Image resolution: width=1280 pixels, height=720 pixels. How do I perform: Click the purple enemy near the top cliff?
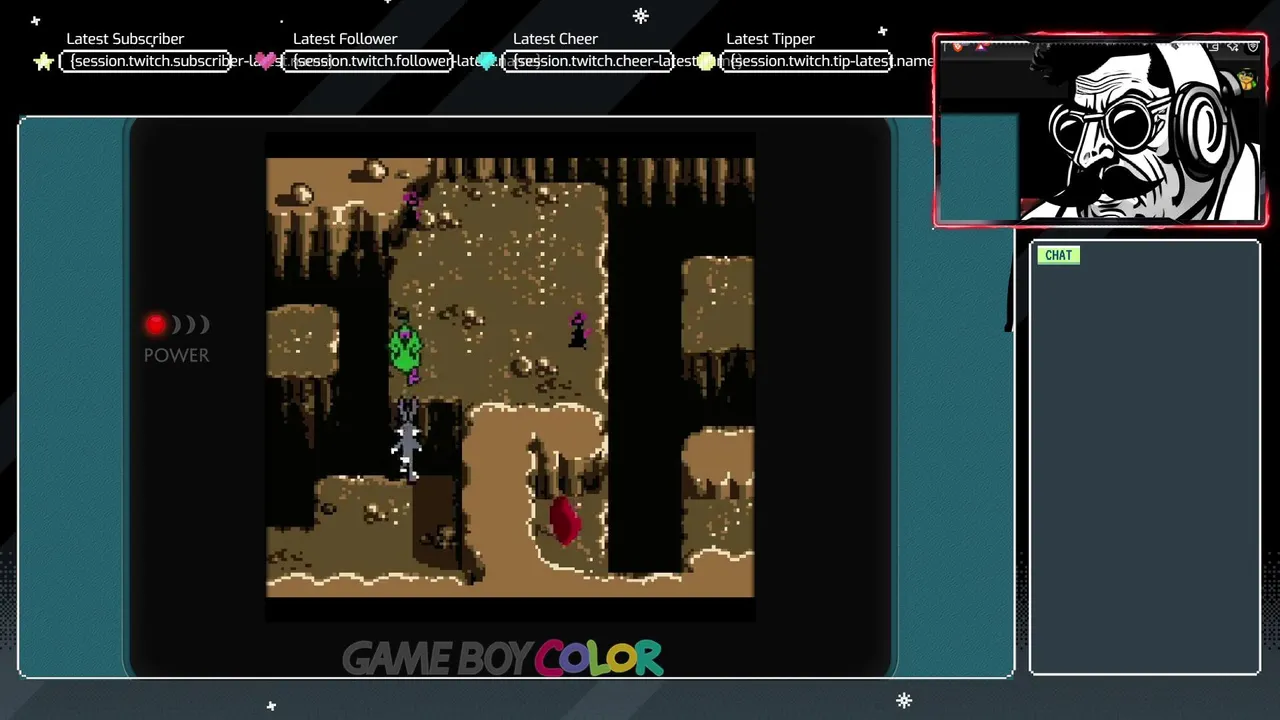411,209
